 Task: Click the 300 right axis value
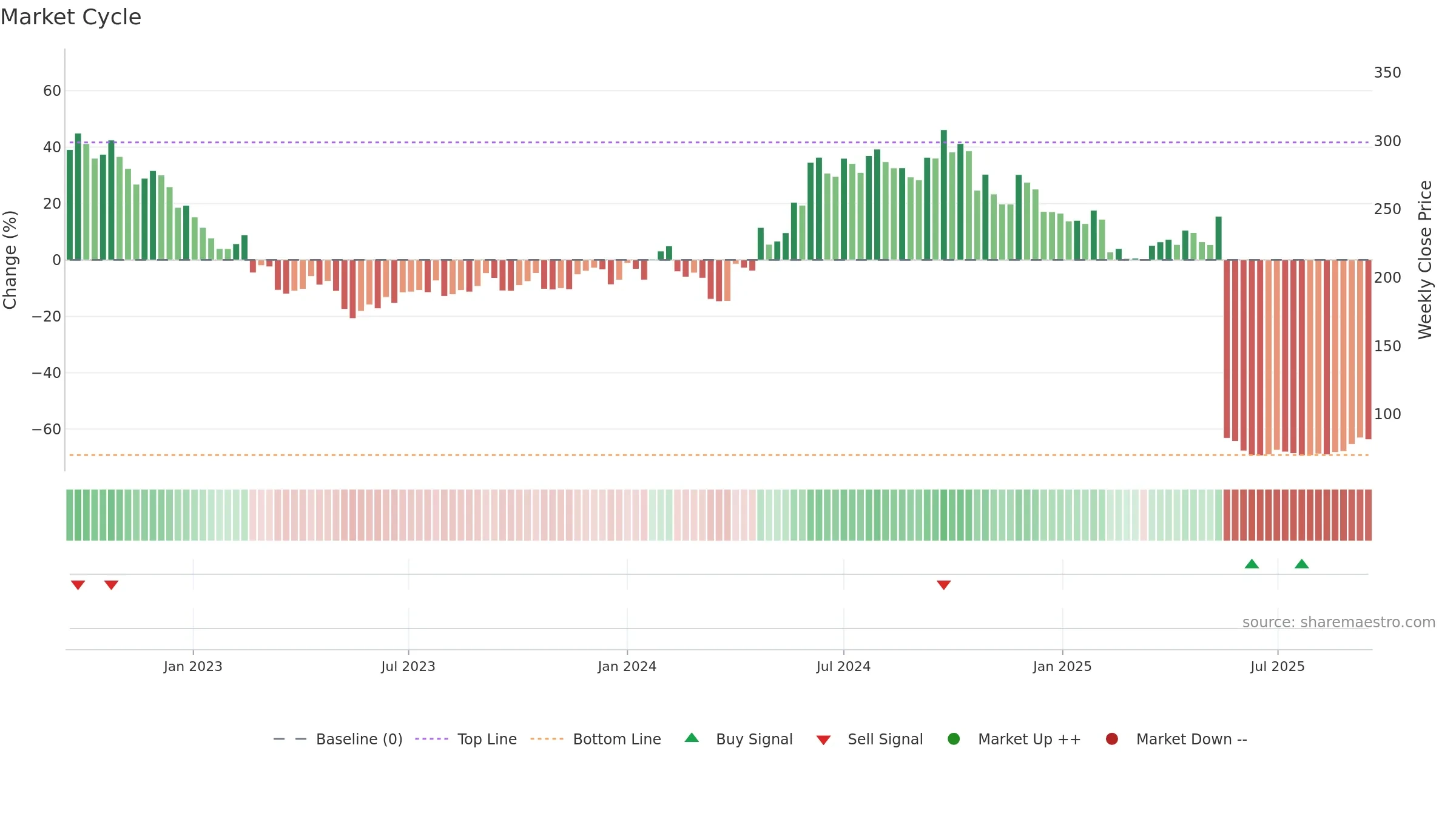pyautogui.click(x=1387, y=141)
